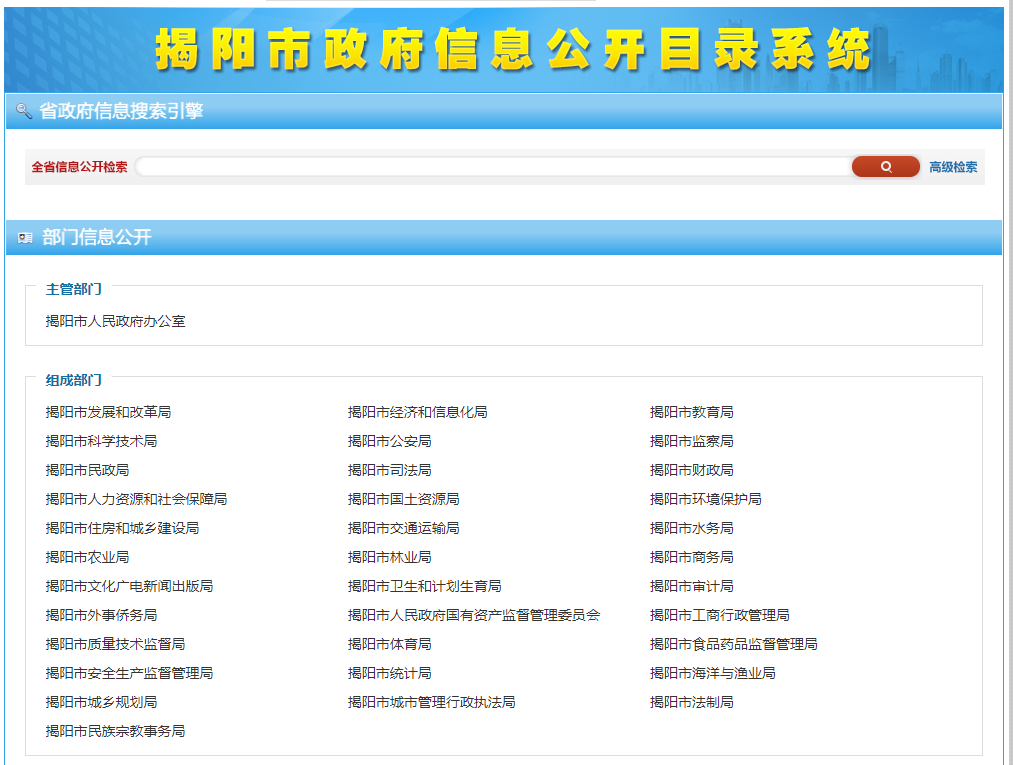Open 揭阳市教育局 link
This screenshot has height=765, width=1013.
pos(691,412)
